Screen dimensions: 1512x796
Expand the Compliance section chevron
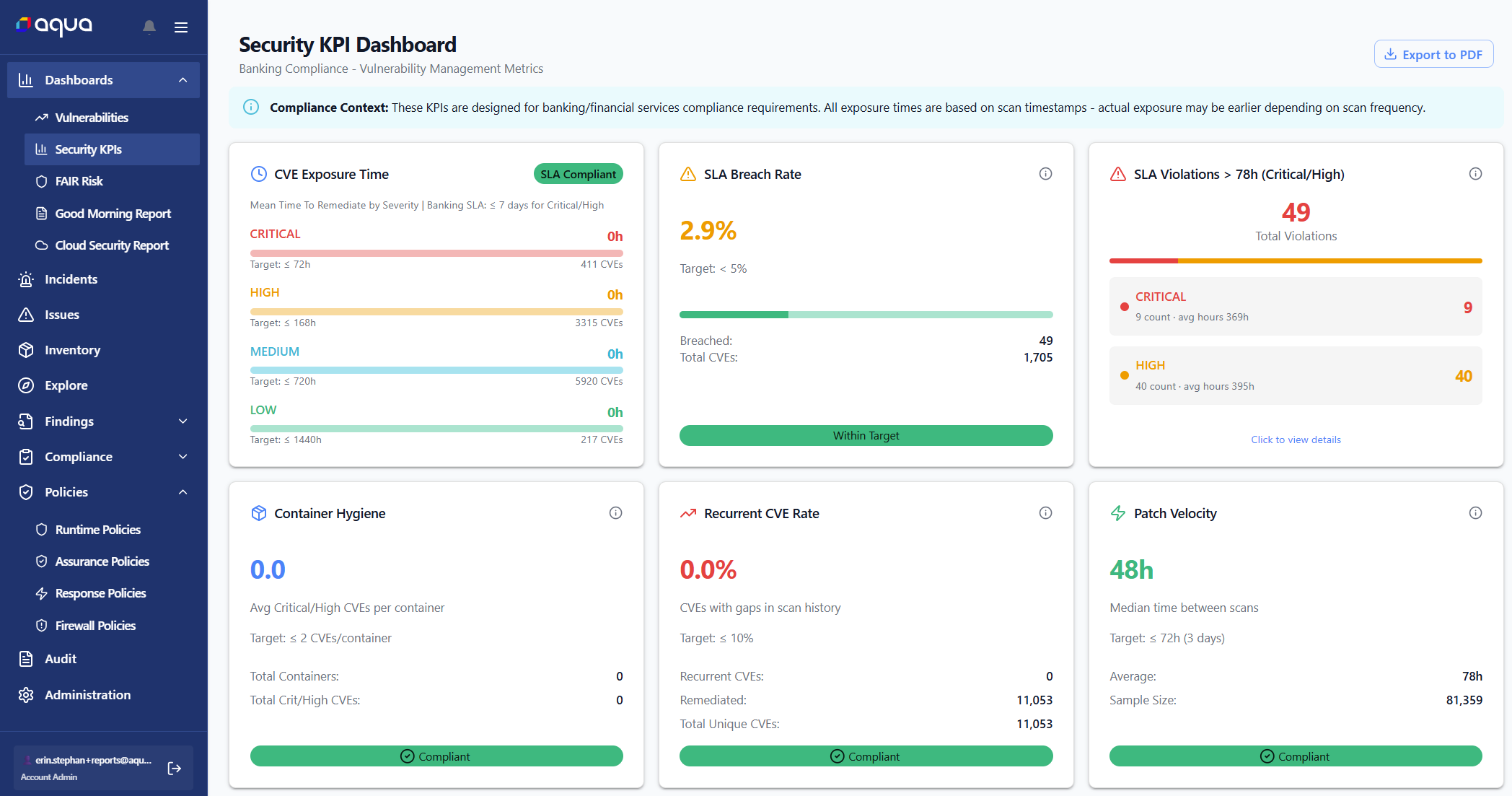click(x=183, y=457)
